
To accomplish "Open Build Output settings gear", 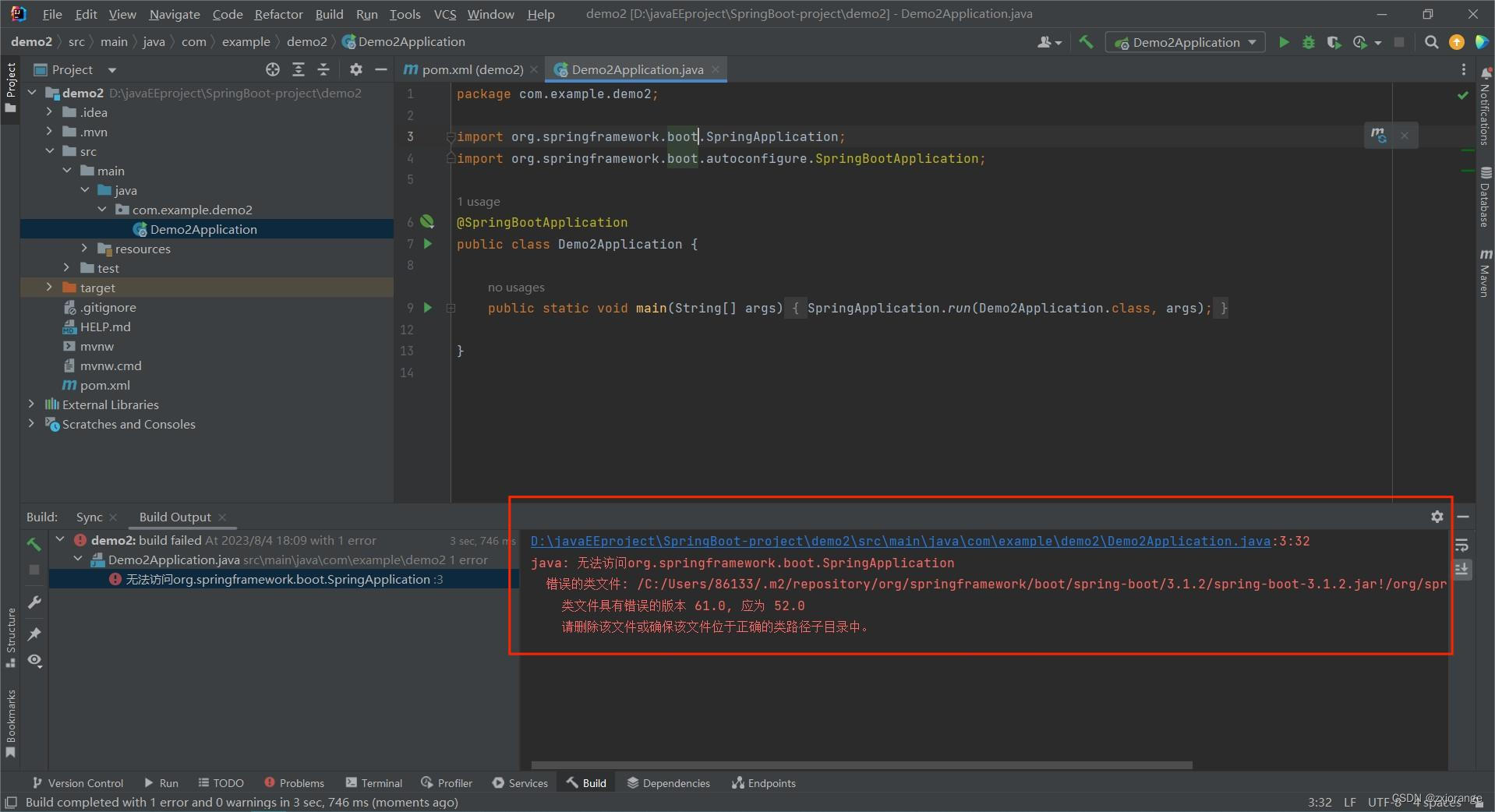I will coord(1437,517).
